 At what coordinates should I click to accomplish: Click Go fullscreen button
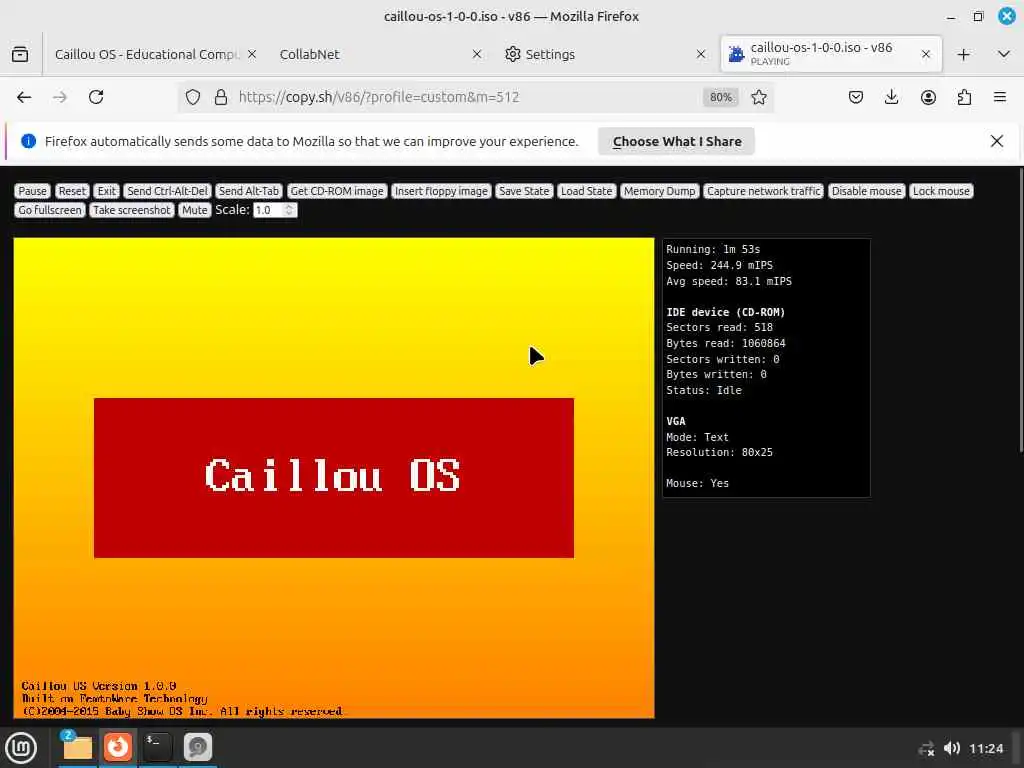(50, 210)
